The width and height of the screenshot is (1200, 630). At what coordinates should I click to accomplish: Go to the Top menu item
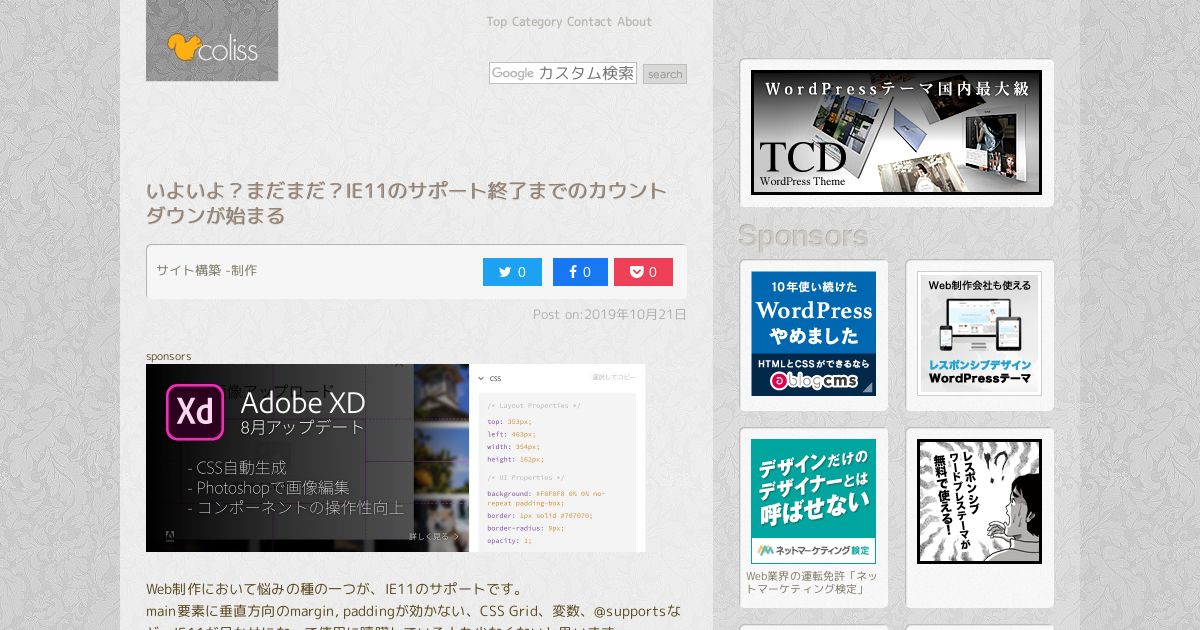[497, 22]
